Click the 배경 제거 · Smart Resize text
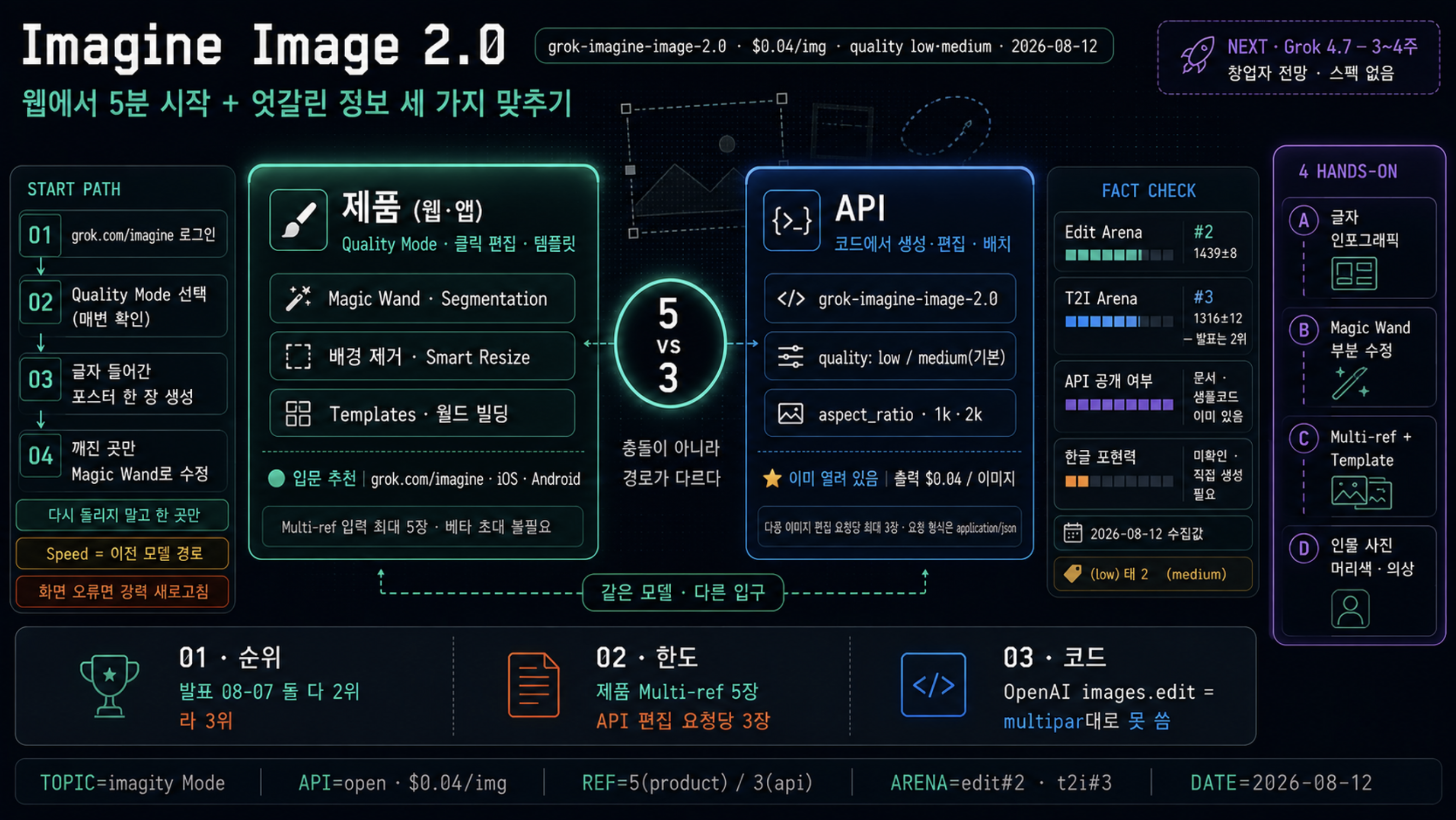Screen dimensions: 1456x820 (x=430, y=356)
